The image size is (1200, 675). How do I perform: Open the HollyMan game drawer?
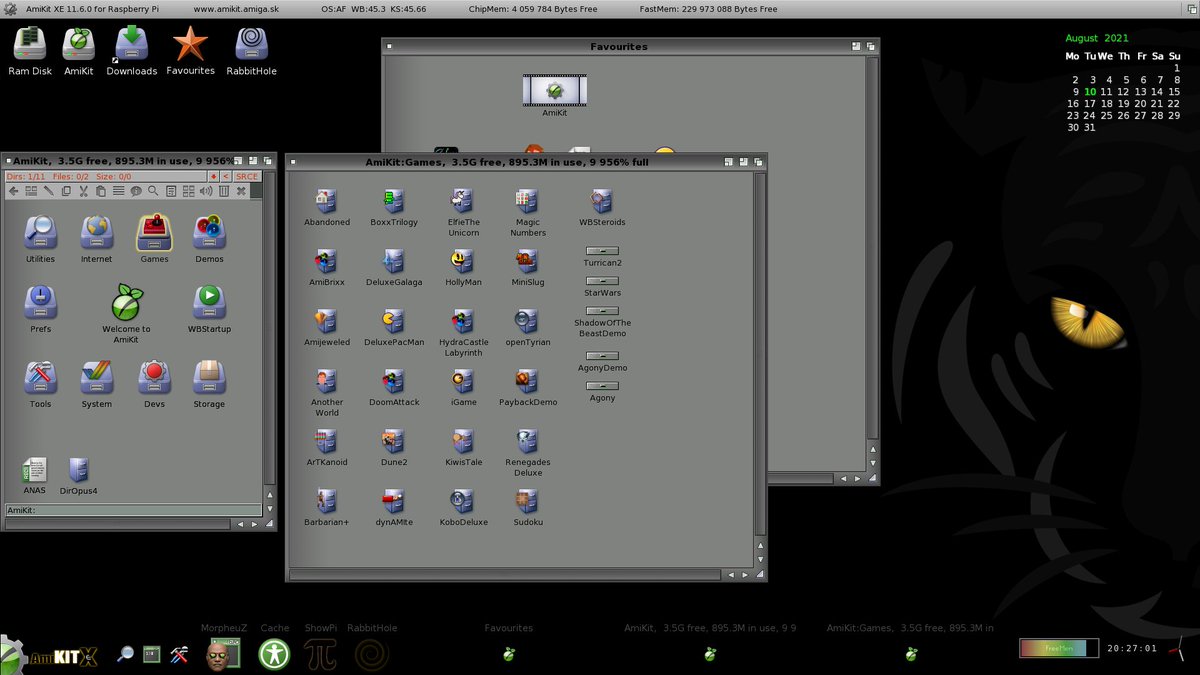(x=463, y=267)
